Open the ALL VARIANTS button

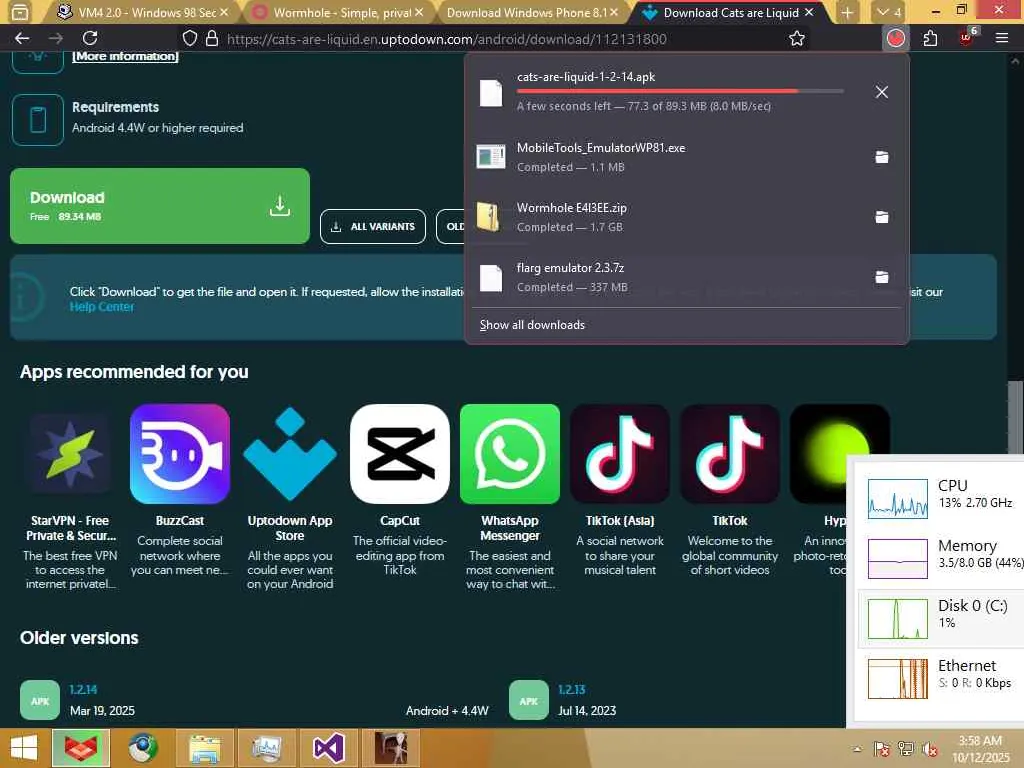tap(373, 227)
